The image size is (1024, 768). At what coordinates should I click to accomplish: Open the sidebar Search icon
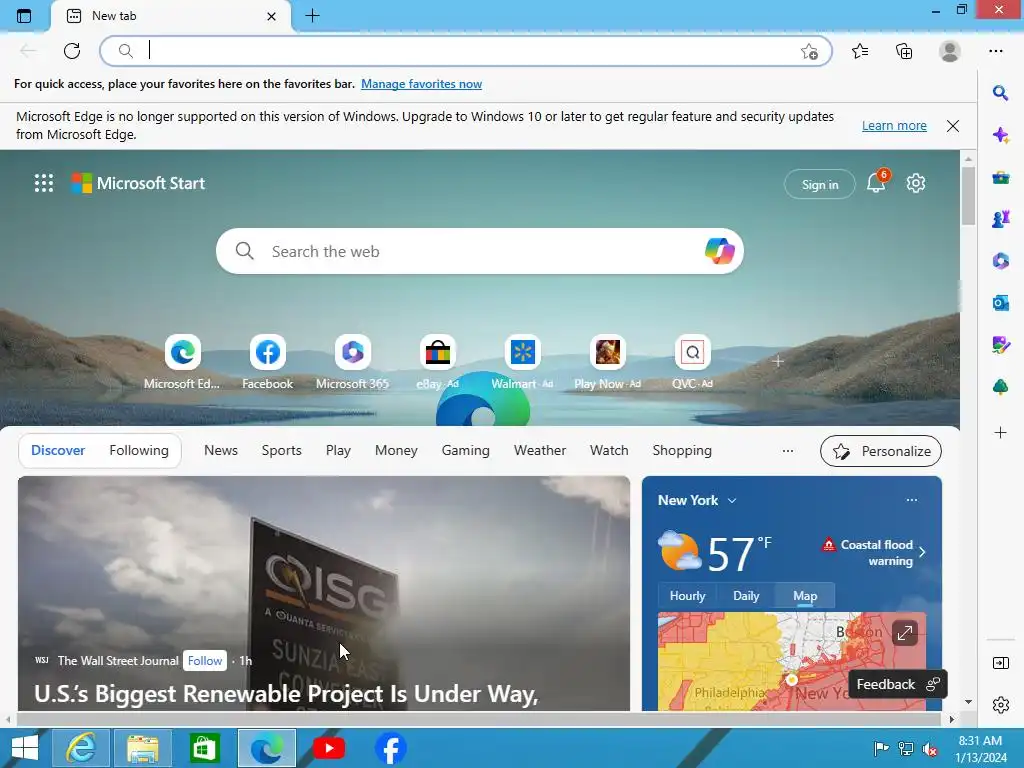[x=1000, y=93]
